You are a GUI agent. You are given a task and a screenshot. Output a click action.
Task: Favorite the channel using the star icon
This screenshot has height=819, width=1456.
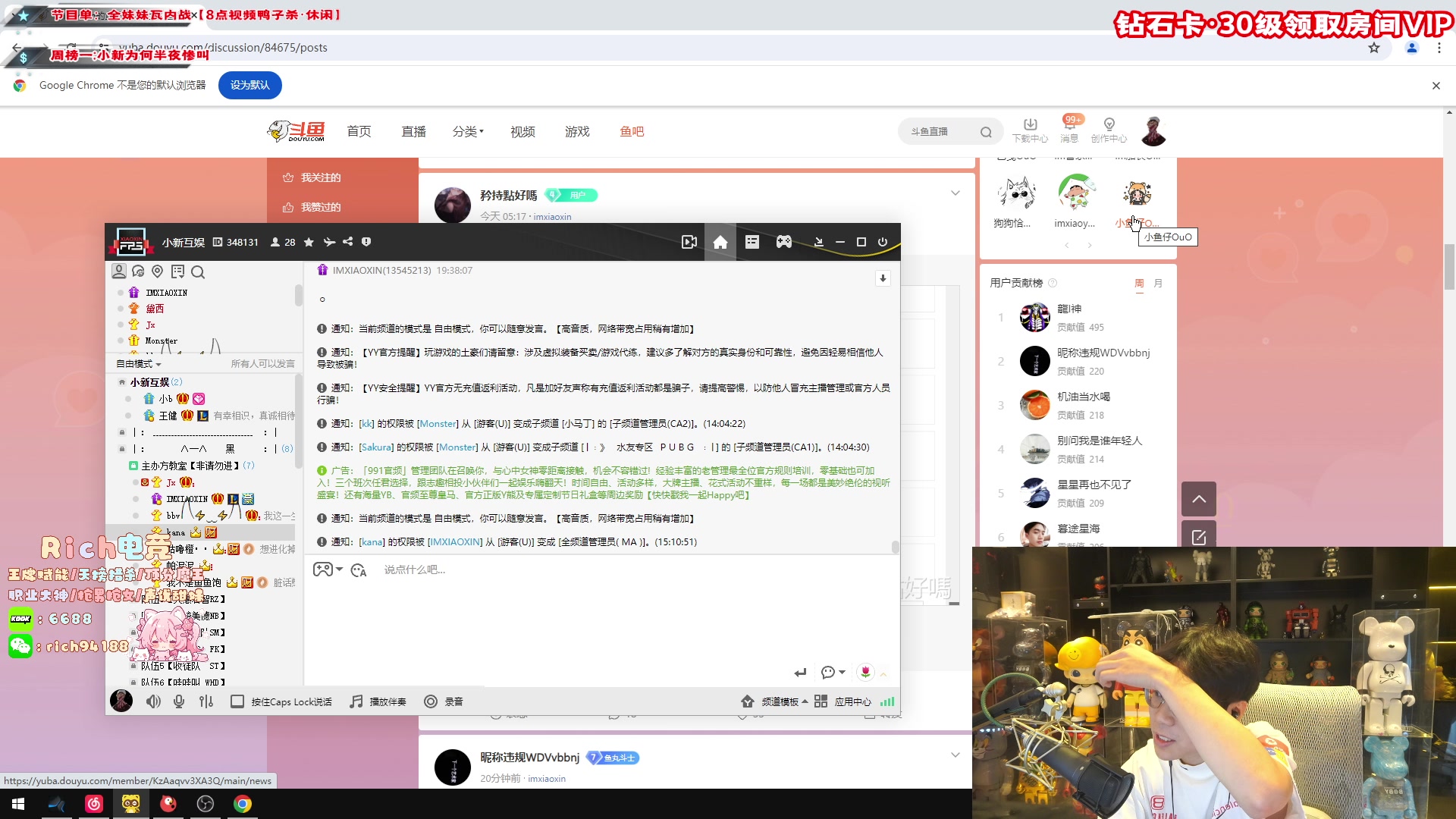tap(309, 242)
